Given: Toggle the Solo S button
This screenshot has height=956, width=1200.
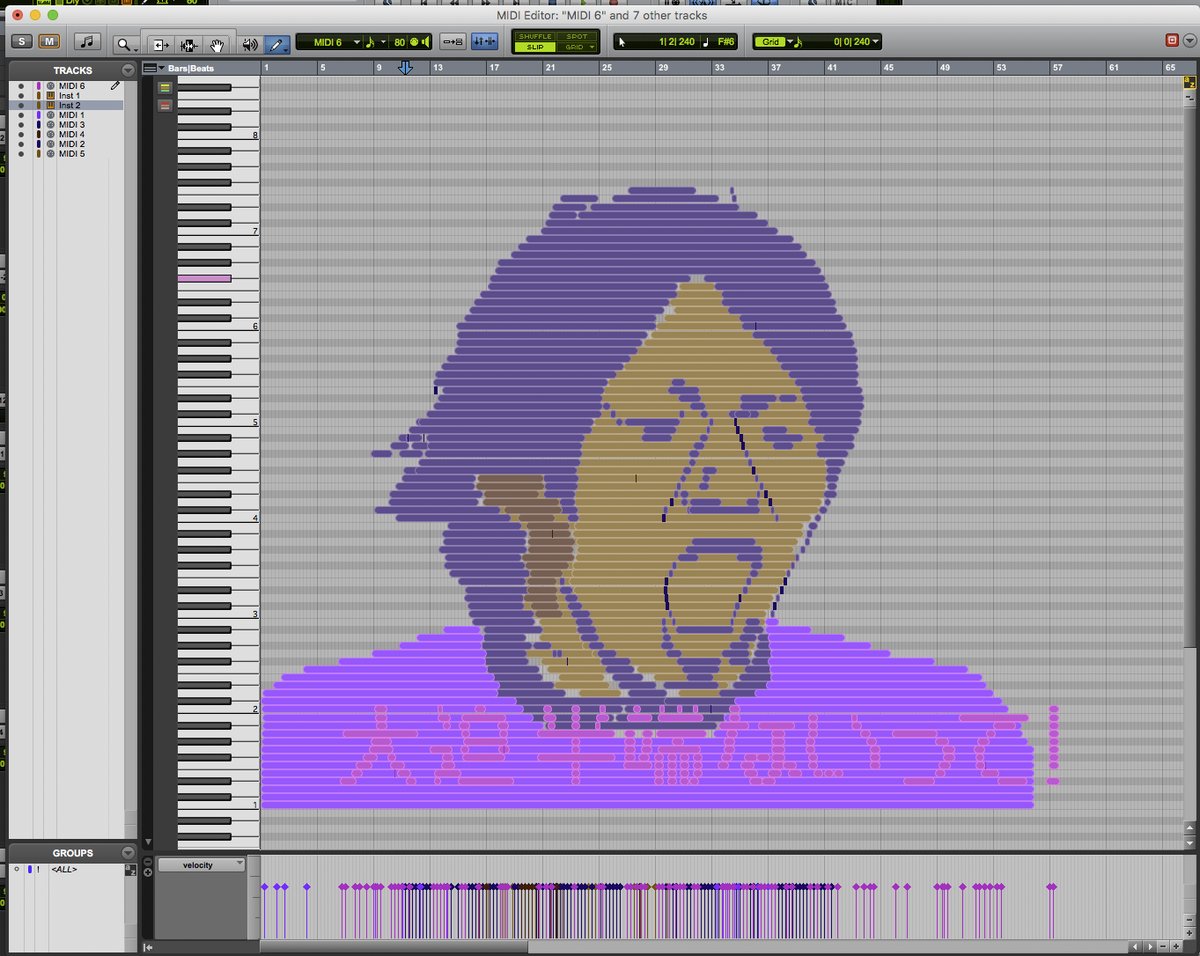Looking at the screenshot, I should click(21, 42).
